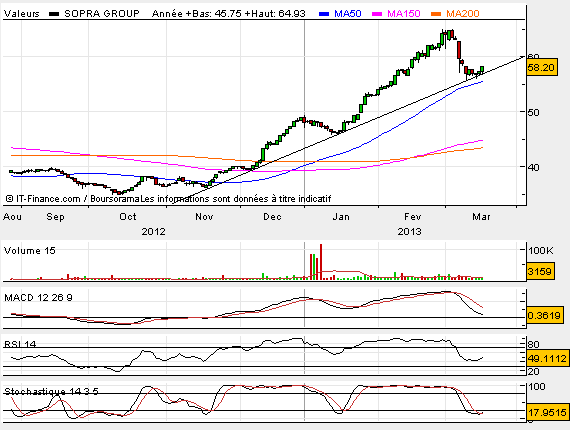Click the Année +Bas: 45.75 value

tap(197, 13)
